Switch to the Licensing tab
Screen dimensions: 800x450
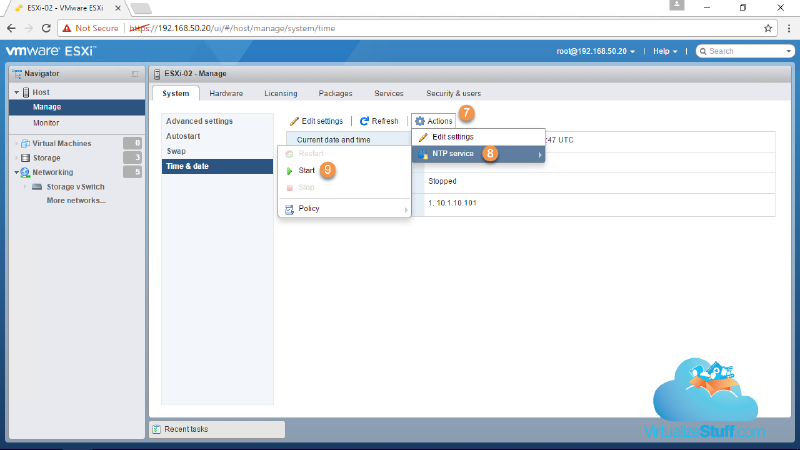(x=281, y=93)
